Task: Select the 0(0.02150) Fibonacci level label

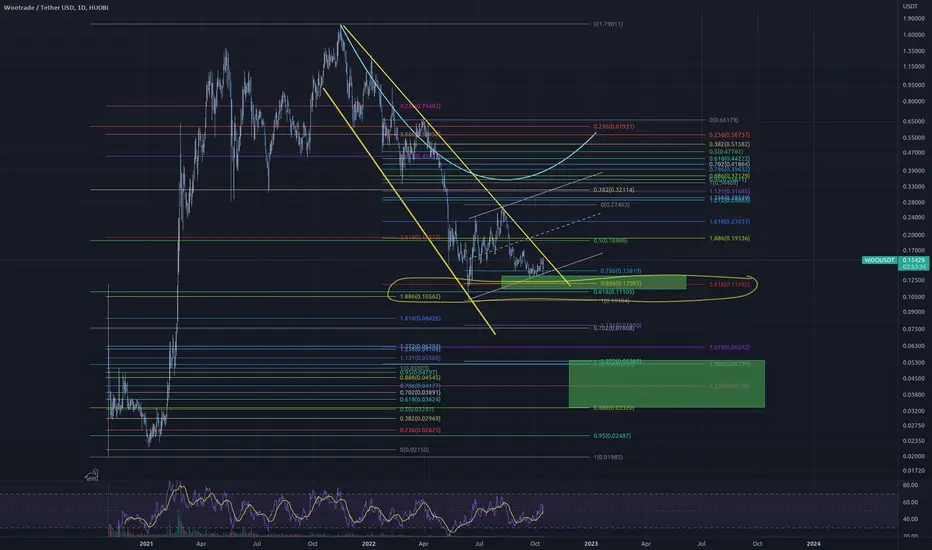Action: pos(414,450)
